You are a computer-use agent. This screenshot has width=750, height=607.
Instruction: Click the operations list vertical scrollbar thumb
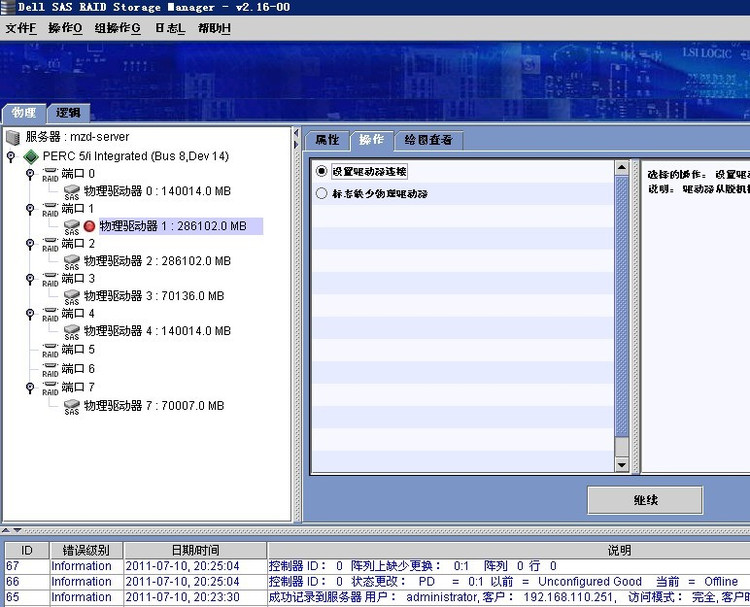point(621,306)
